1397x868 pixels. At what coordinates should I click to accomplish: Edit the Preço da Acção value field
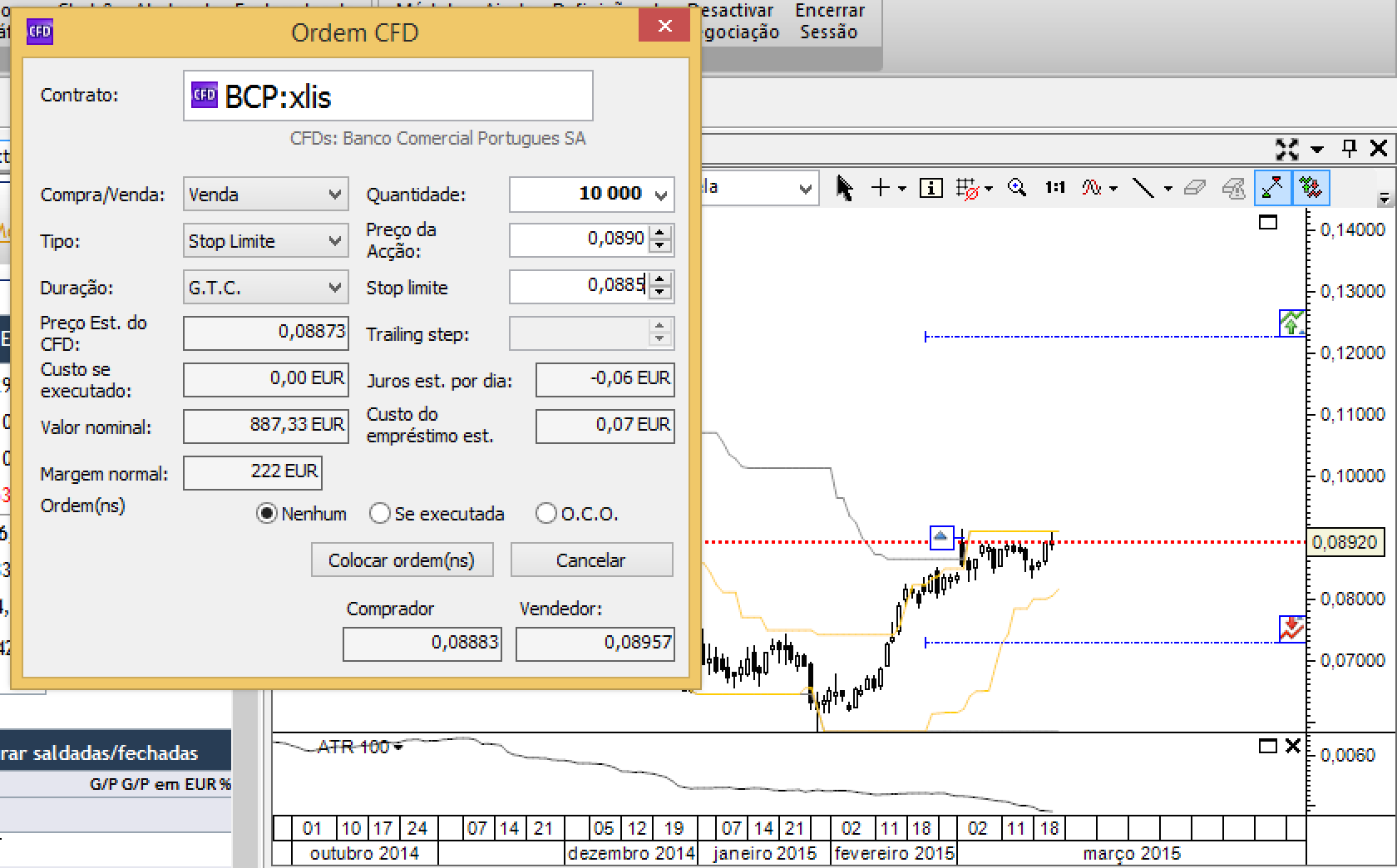579,239
